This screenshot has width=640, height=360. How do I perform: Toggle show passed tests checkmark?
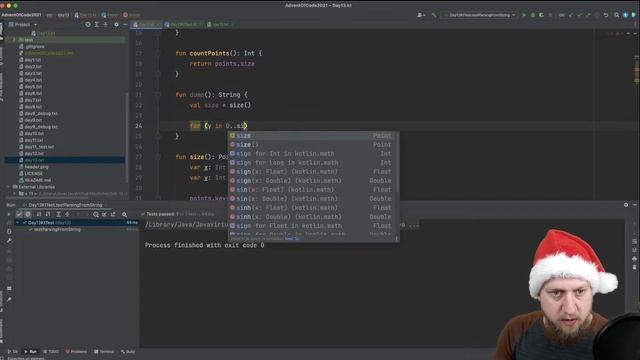tap(19, 214)
